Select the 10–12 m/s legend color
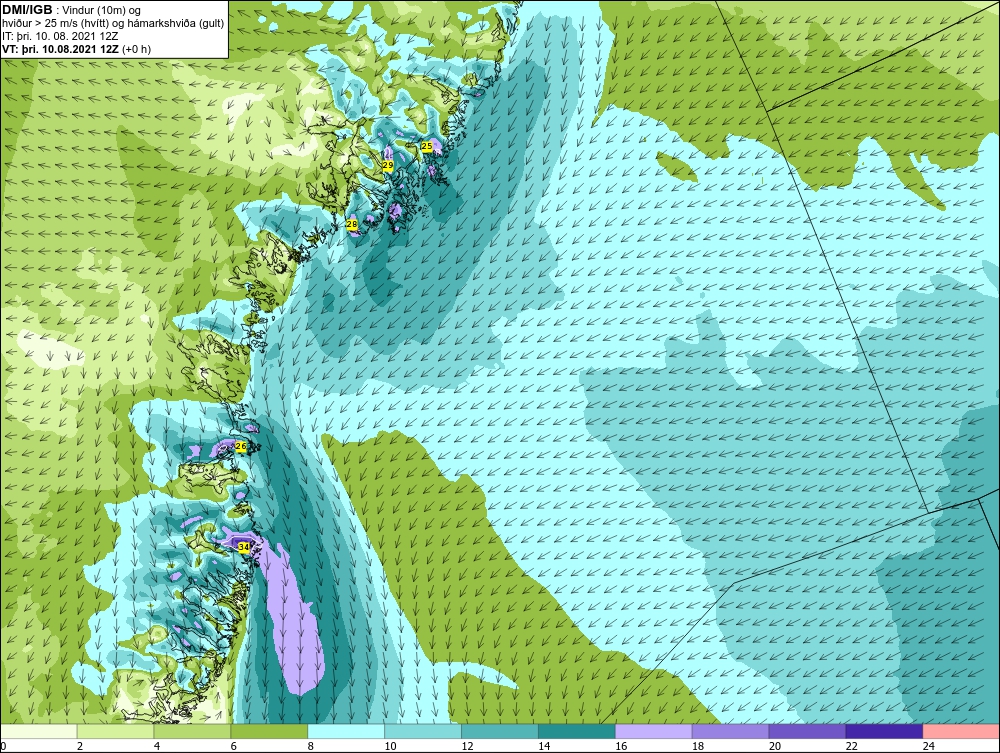 [x=423, y=731]
